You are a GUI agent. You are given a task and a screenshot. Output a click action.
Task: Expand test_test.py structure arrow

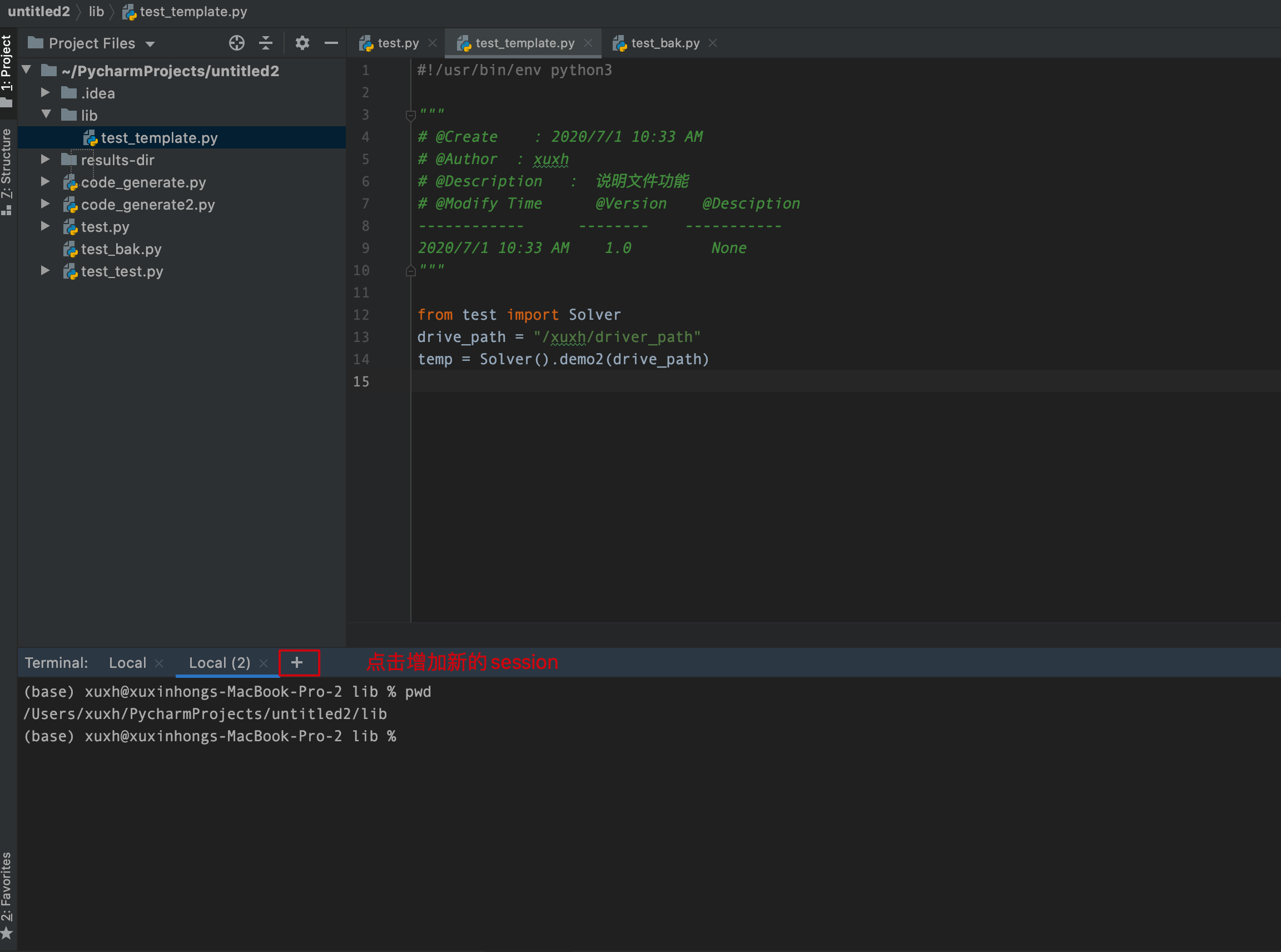[x=46, y=271]
